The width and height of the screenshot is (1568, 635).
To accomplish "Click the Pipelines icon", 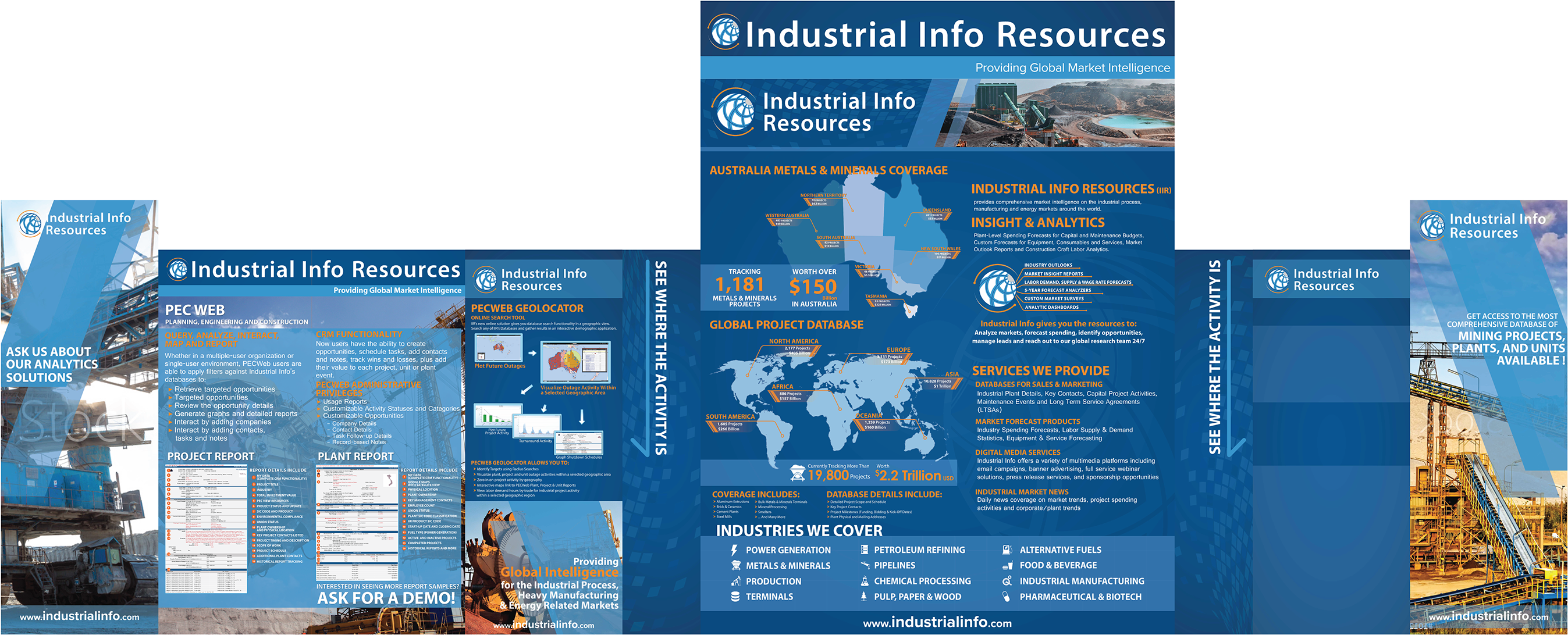I will (x=865, y=565).
